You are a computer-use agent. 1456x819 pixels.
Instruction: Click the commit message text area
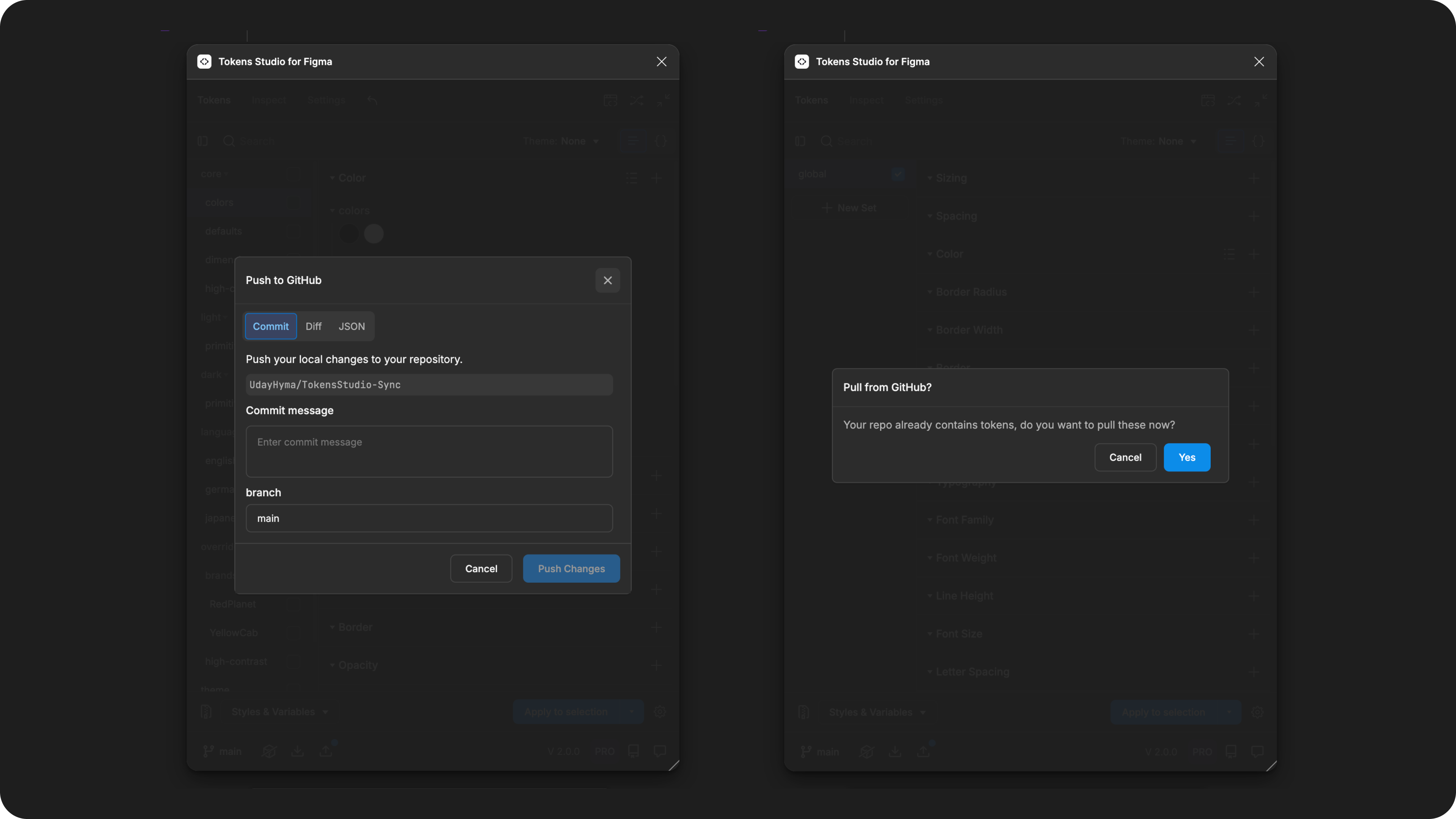[430, 451]
